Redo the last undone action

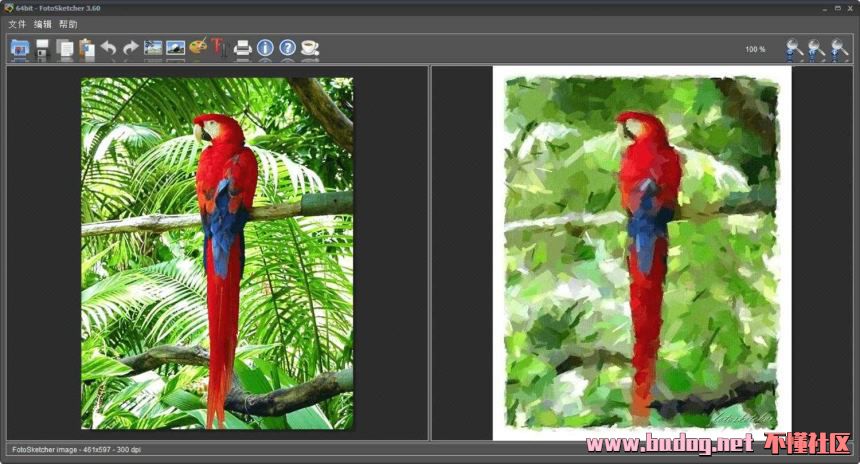[131, 48]
